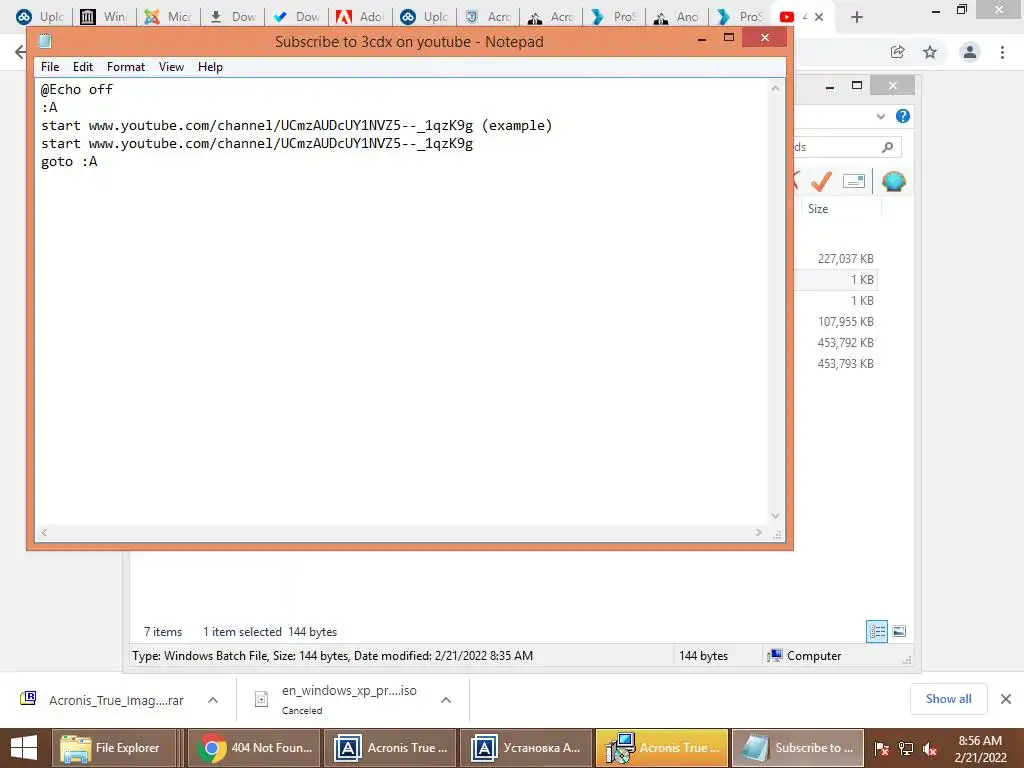This screenshot has height=768, width=1024.
Task: Click the line ending with '(example)'
Action: coord(296,125)
